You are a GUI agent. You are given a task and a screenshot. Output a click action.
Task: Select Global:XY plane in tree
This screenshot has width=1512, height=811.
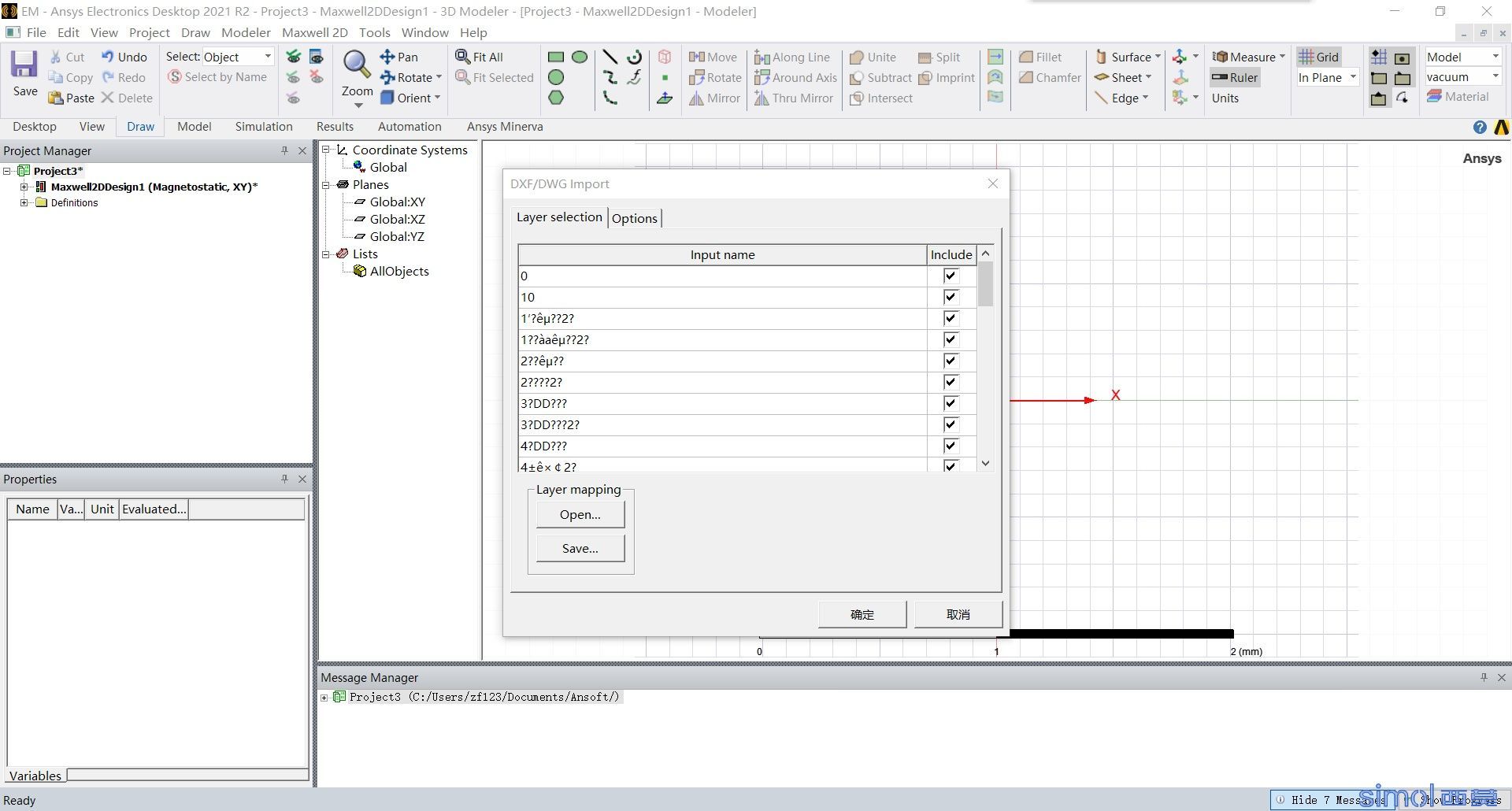[397, 202]
